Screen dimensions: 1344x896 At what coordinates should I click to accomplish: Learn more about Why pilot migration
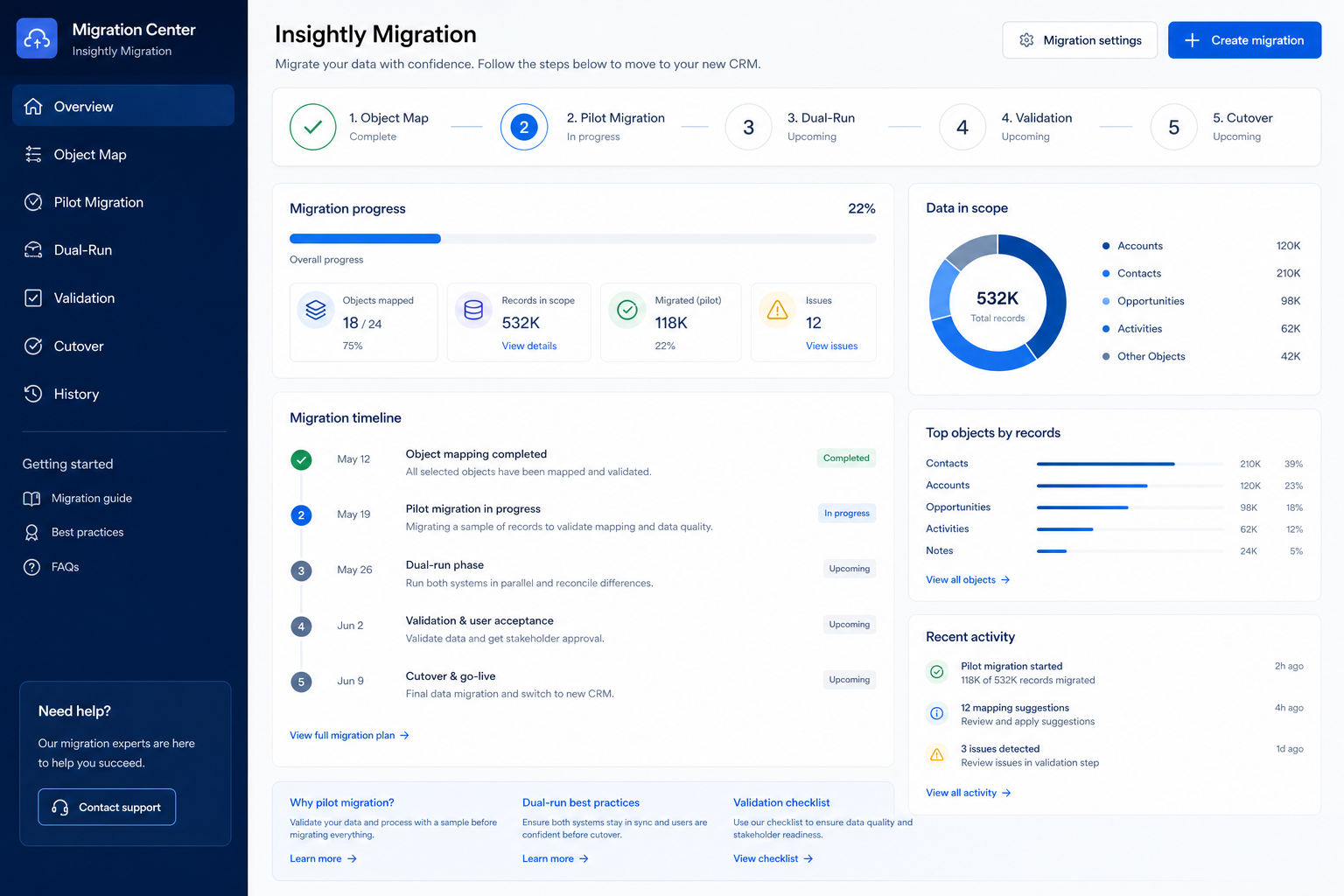click(x=324, y=858)
